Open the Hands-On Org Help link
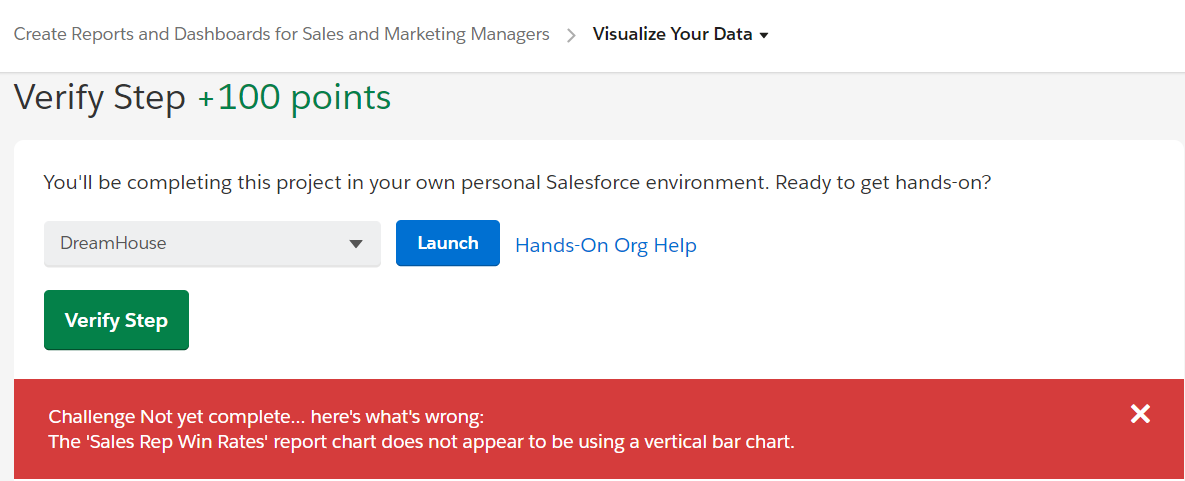The width and height of the screenshot is (1185, 481). [x=605, y=245]
